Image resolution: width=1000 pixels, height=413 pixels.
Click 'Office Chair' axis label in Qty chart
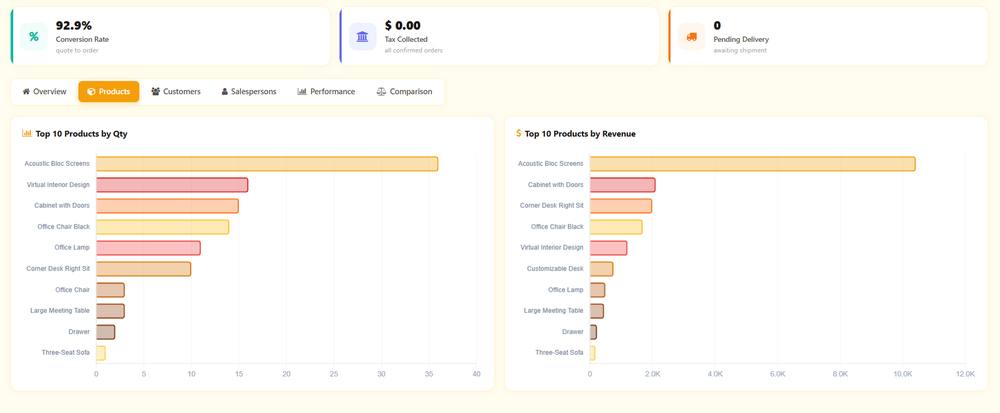pos(73,290)
